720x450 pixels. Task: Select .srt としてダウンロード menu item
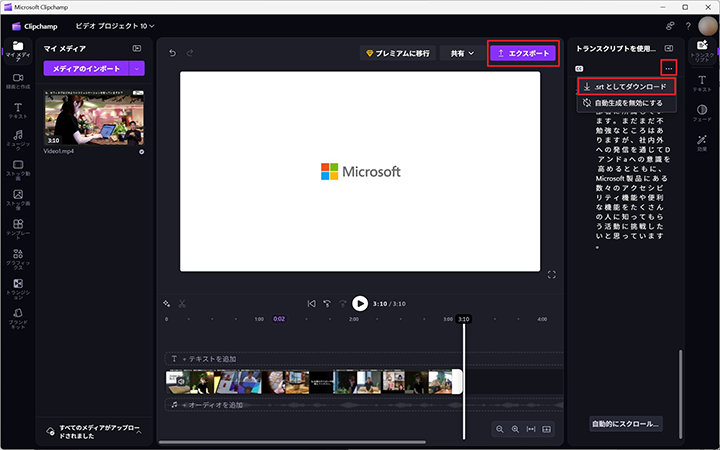(x=626, y=86)
